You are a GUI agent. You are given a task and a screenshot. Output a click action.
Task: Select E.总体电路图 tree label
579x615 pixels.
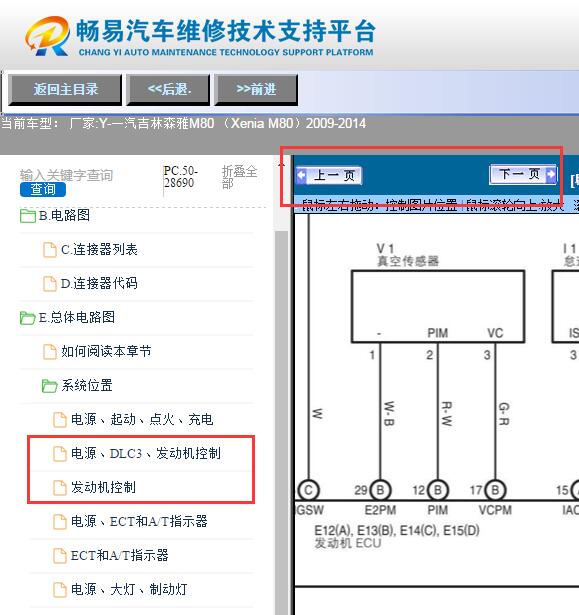pyautogui.click(x=77, y=317)
